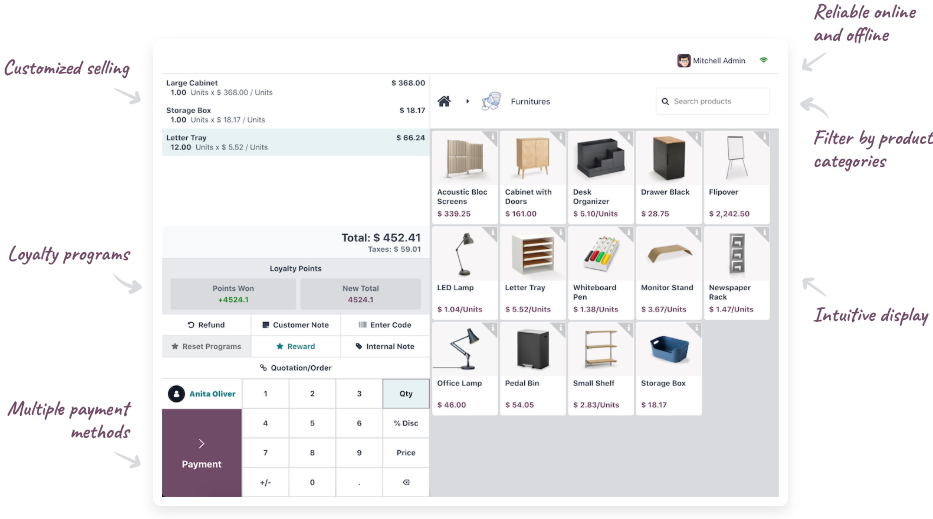Click the Furnitures category icon
The image size is (933, 519).
click(x=491, y=101)
